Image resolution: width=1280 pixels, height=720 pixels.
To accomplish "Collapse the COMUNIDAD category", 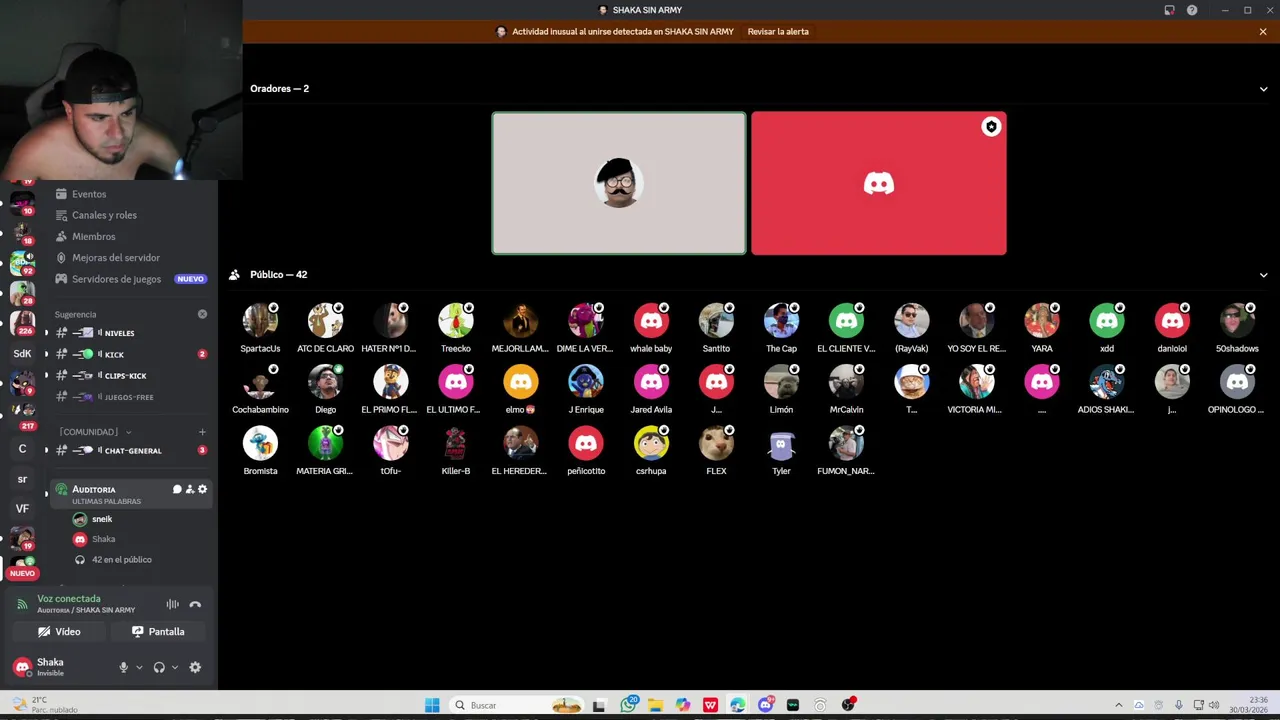I will [95, 432].
